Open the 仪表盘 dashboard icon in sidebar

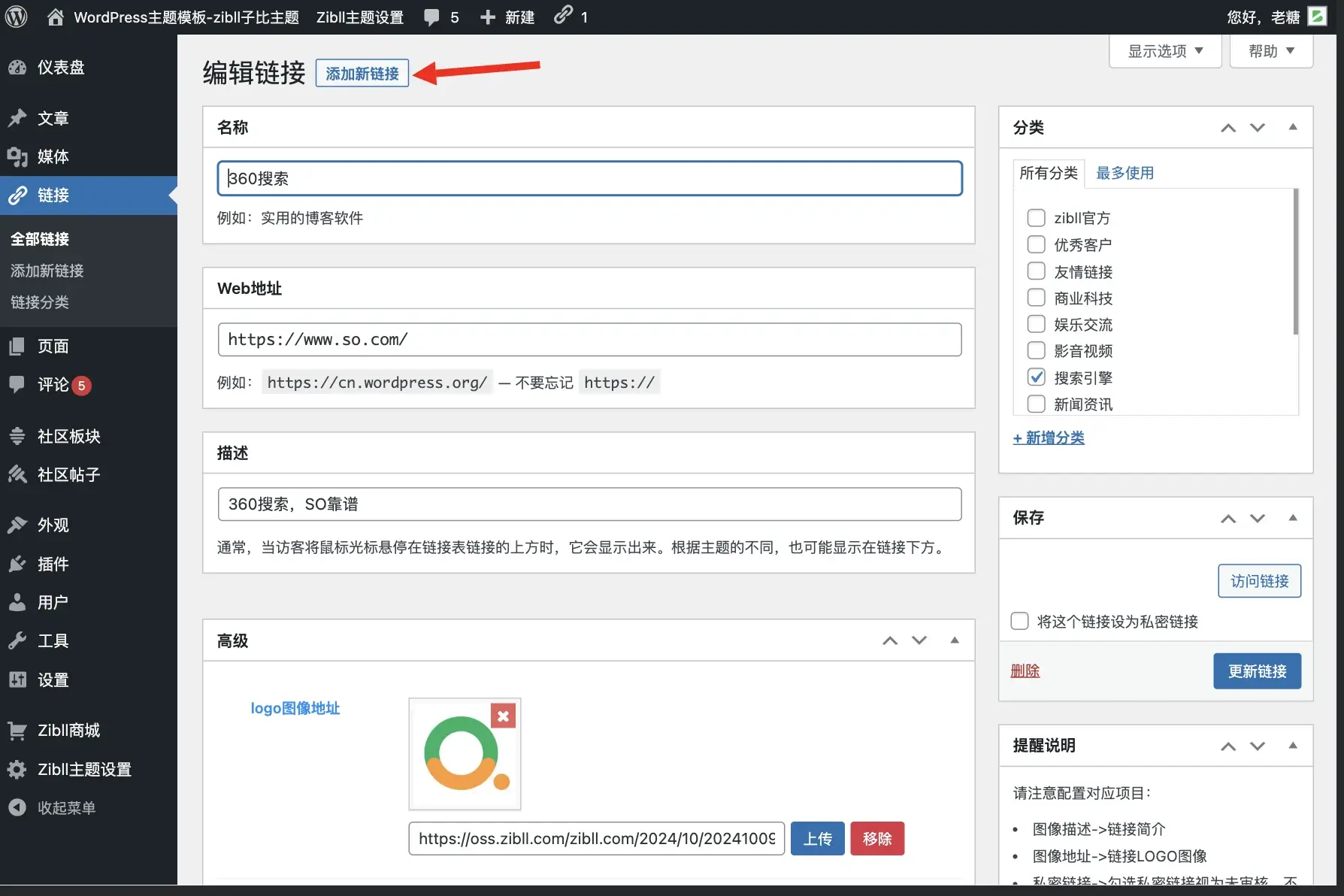17,68
